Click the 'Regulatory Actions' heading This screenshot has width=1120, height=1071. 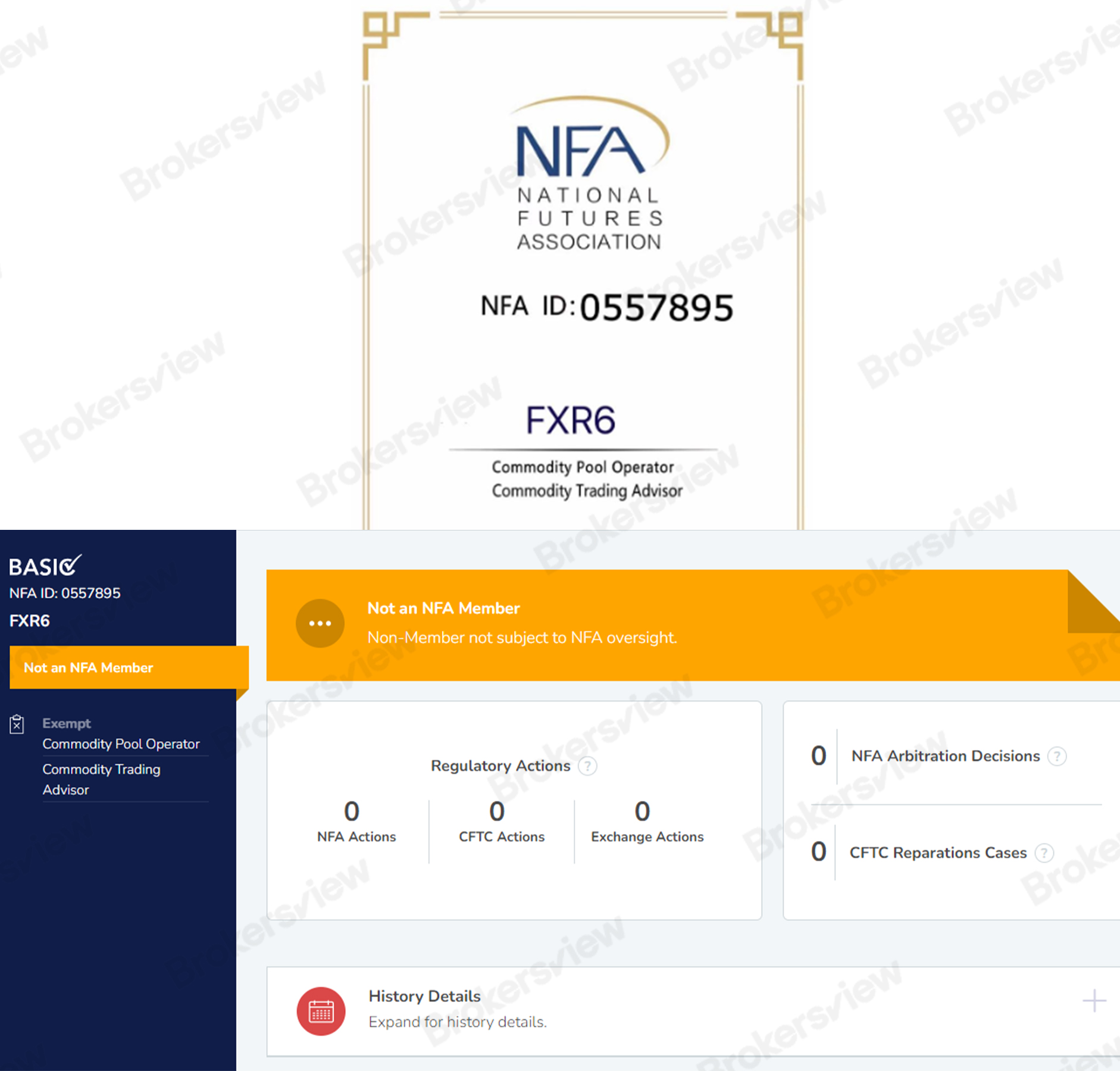click(x=500, y=766)
